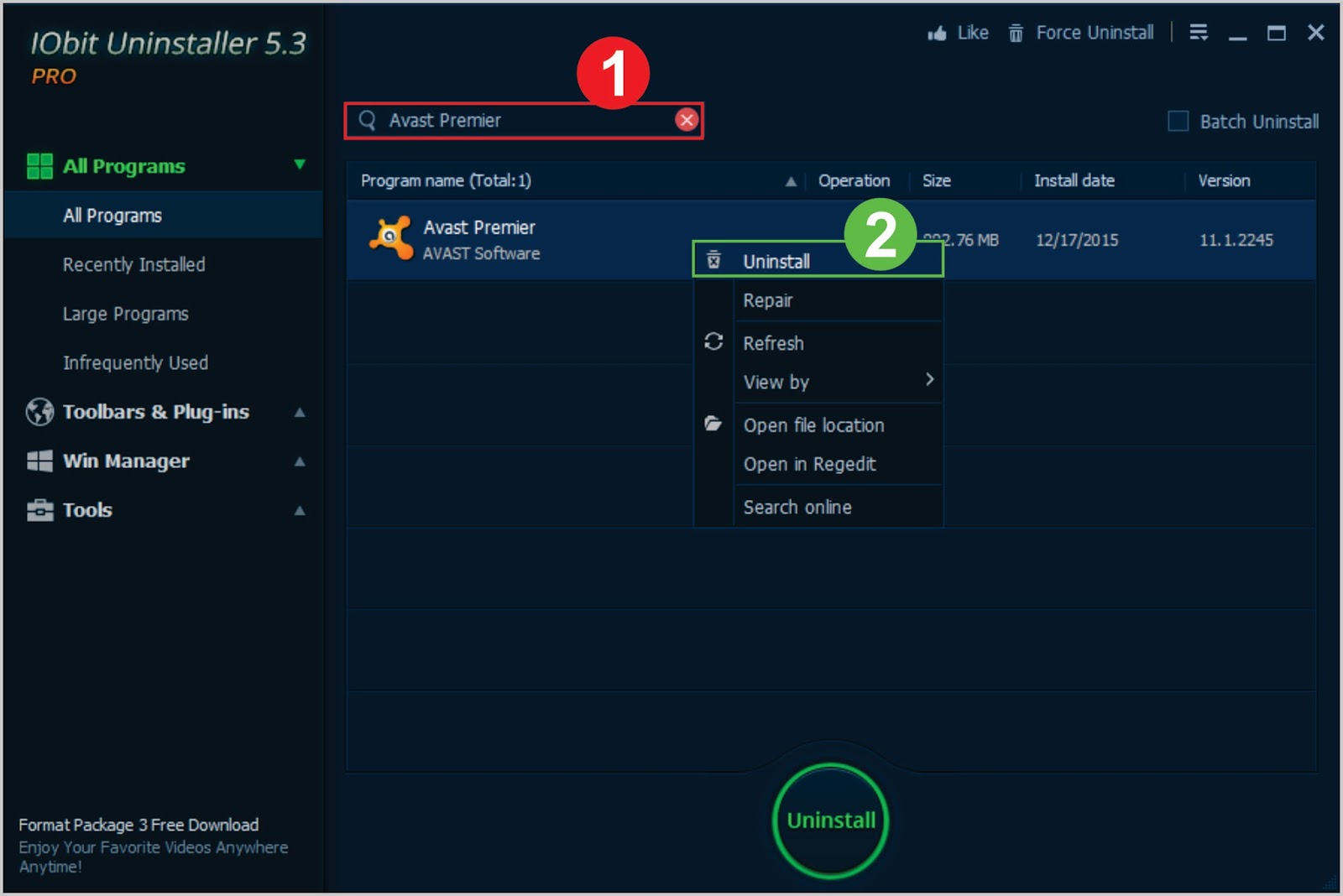Click the Win Manager Windows logo icon
The image size is (1343, 896).
click(x=39, y=461)
